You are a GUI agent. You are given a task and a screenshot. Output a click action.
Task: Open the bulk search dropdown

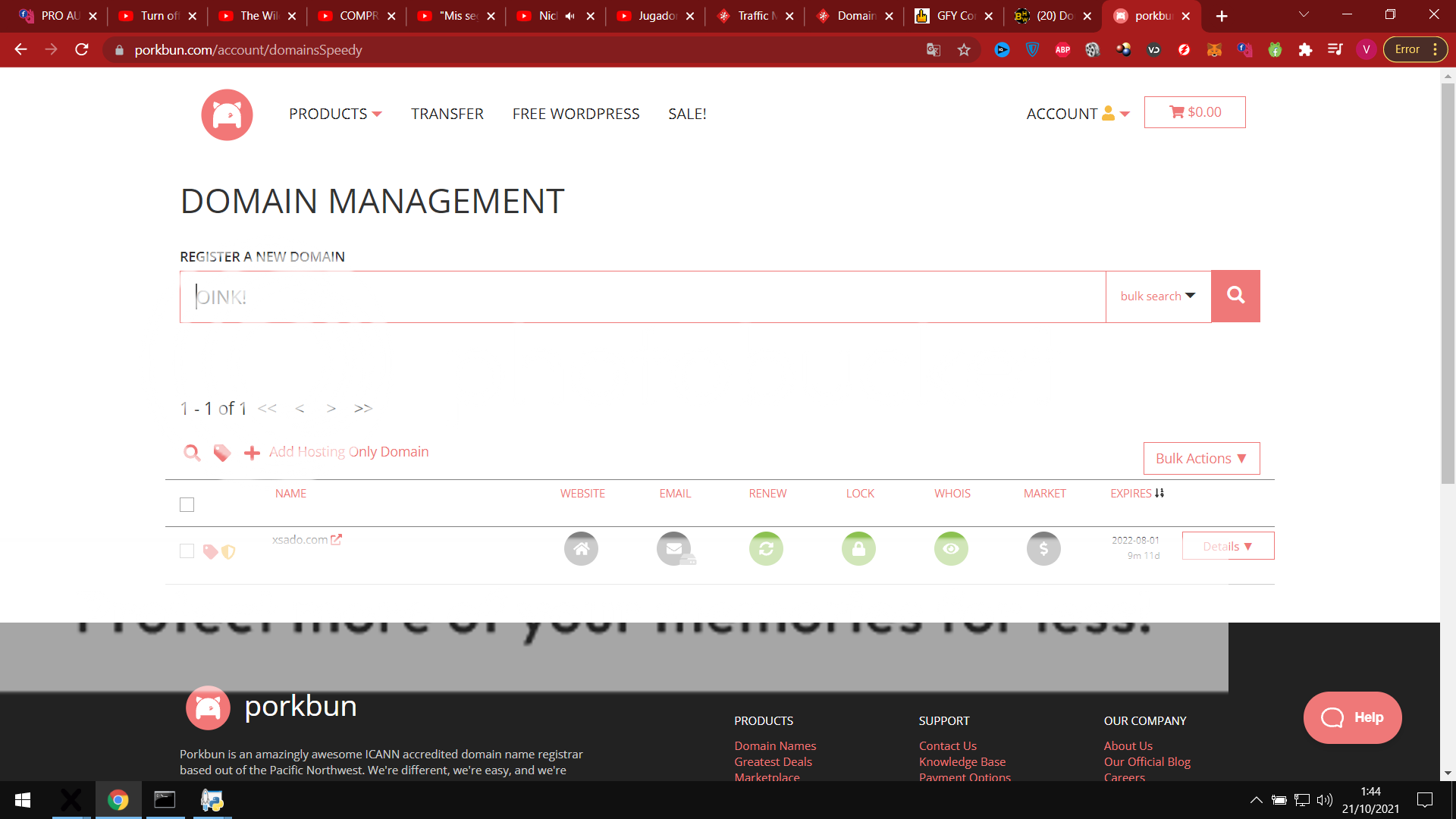[1158, 297]
